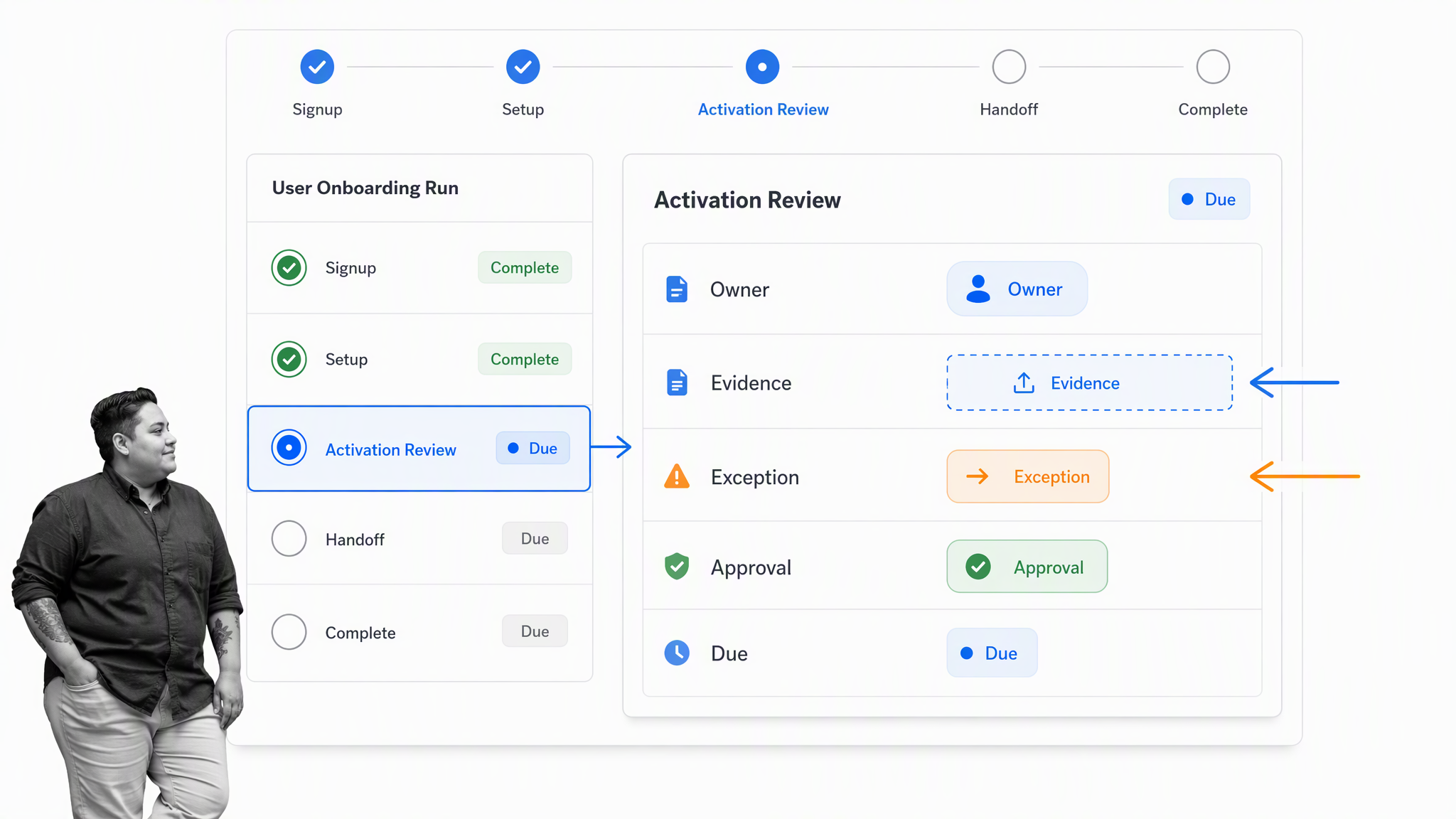1456x819 pixels.
Task: Select the Complete radio circle in the run list
Action: pyautogui.click(x=289, y=631)
